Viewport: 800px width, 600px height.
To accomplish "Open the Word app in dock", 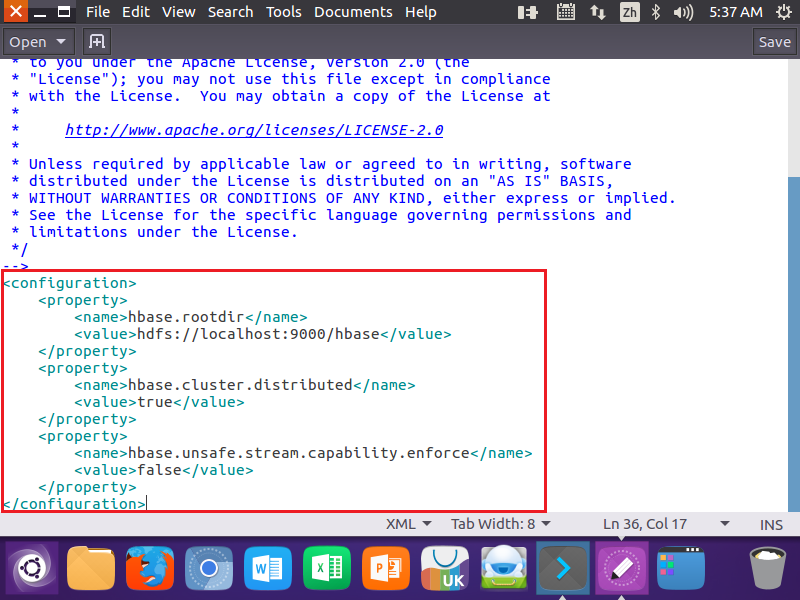I will point(268,568).
